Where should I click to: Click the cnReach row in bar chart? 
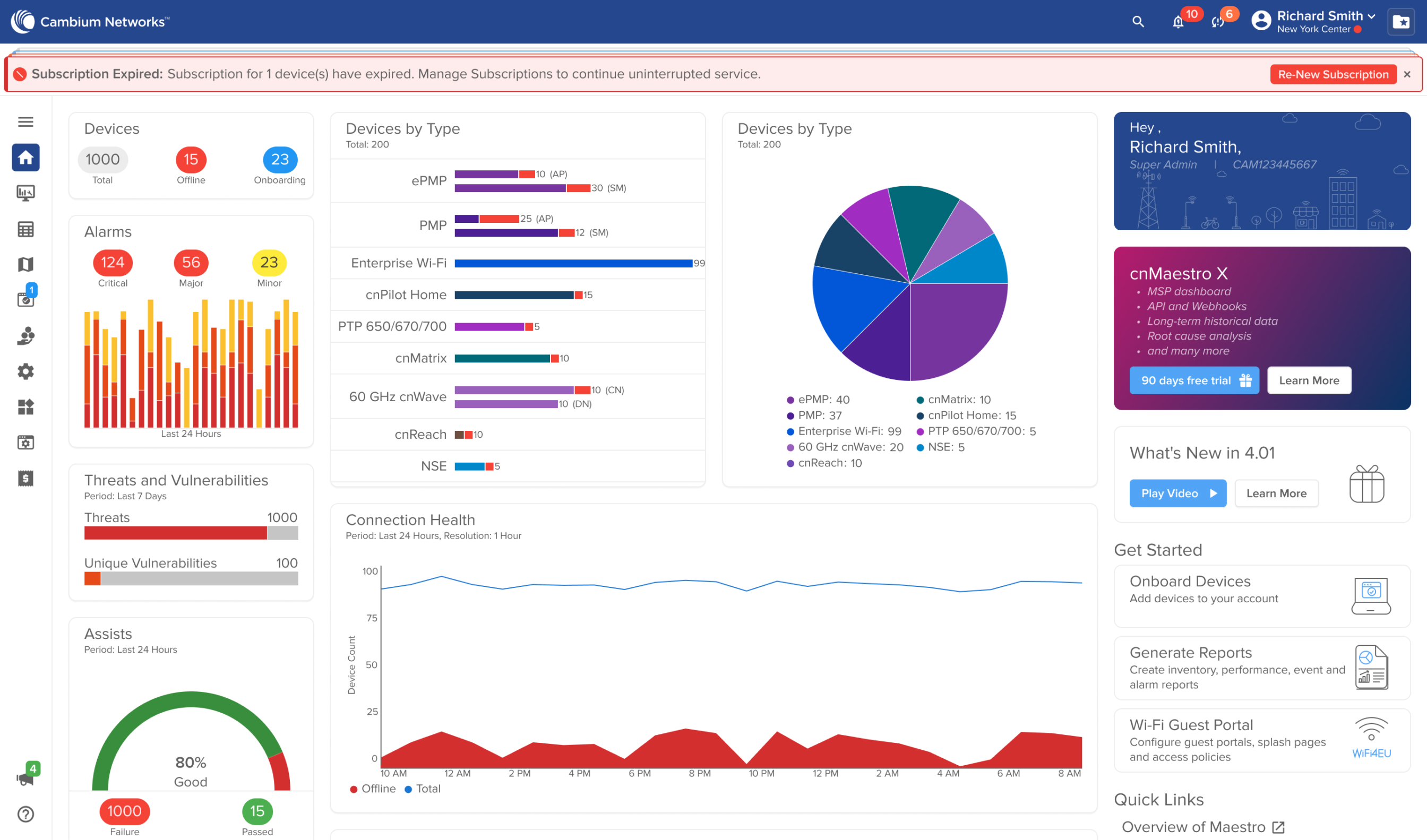pyautogui.click(x=518, y=435)
